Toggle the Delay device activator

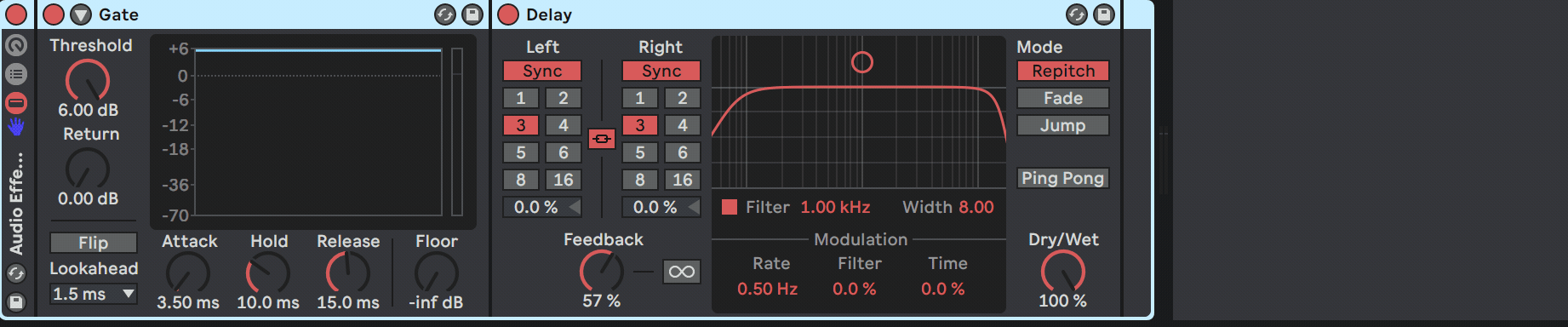508,14
